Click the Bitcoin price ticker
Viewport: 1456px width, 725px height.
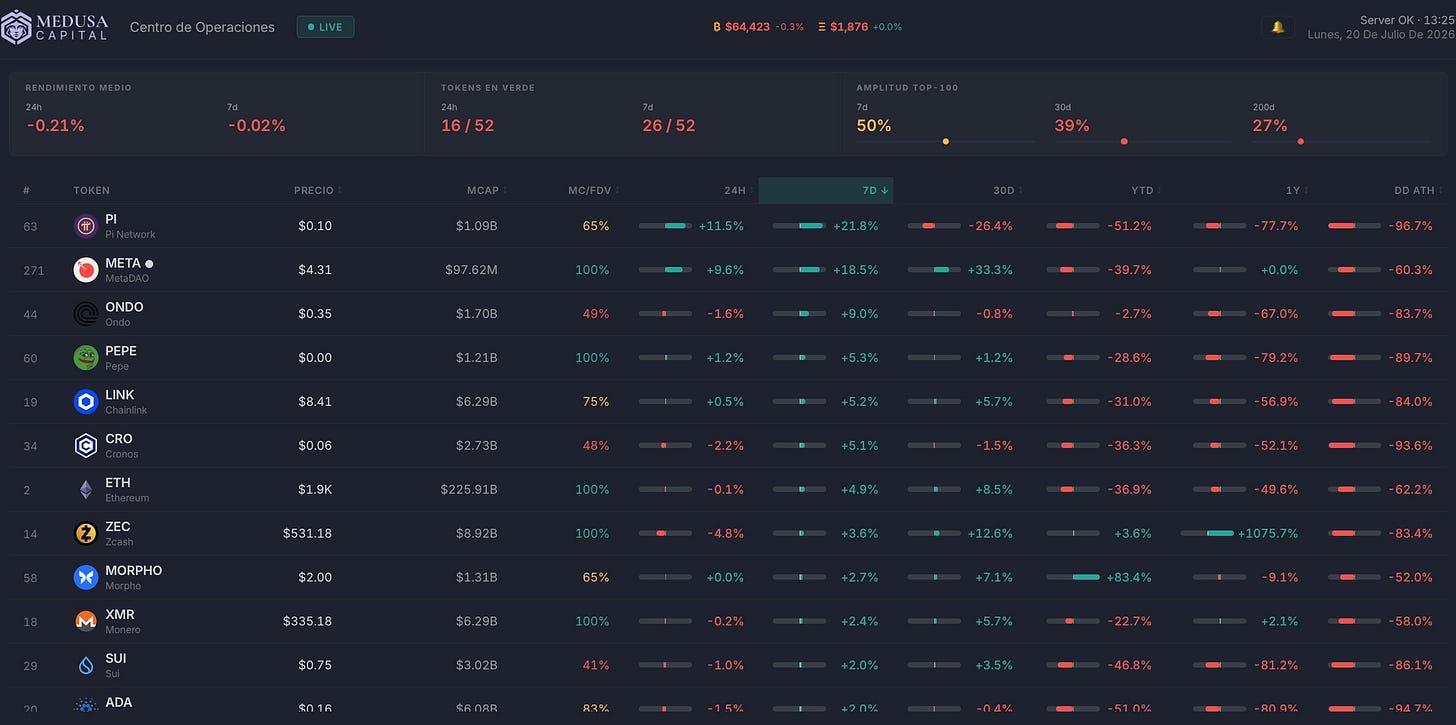click(x=758, y=27)
